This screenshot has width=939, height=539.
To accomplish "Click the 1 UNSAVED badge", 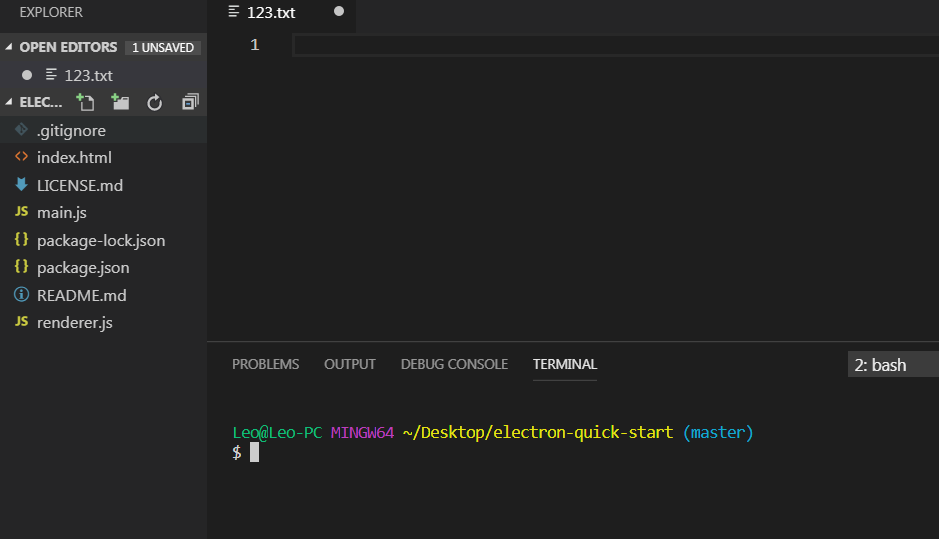I will tap(163, 47).
